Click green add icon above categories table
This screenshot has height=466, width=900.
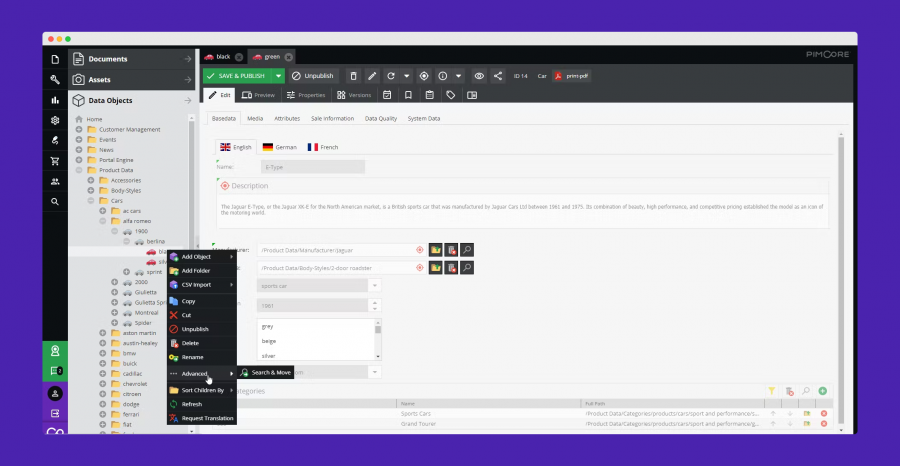823,391
